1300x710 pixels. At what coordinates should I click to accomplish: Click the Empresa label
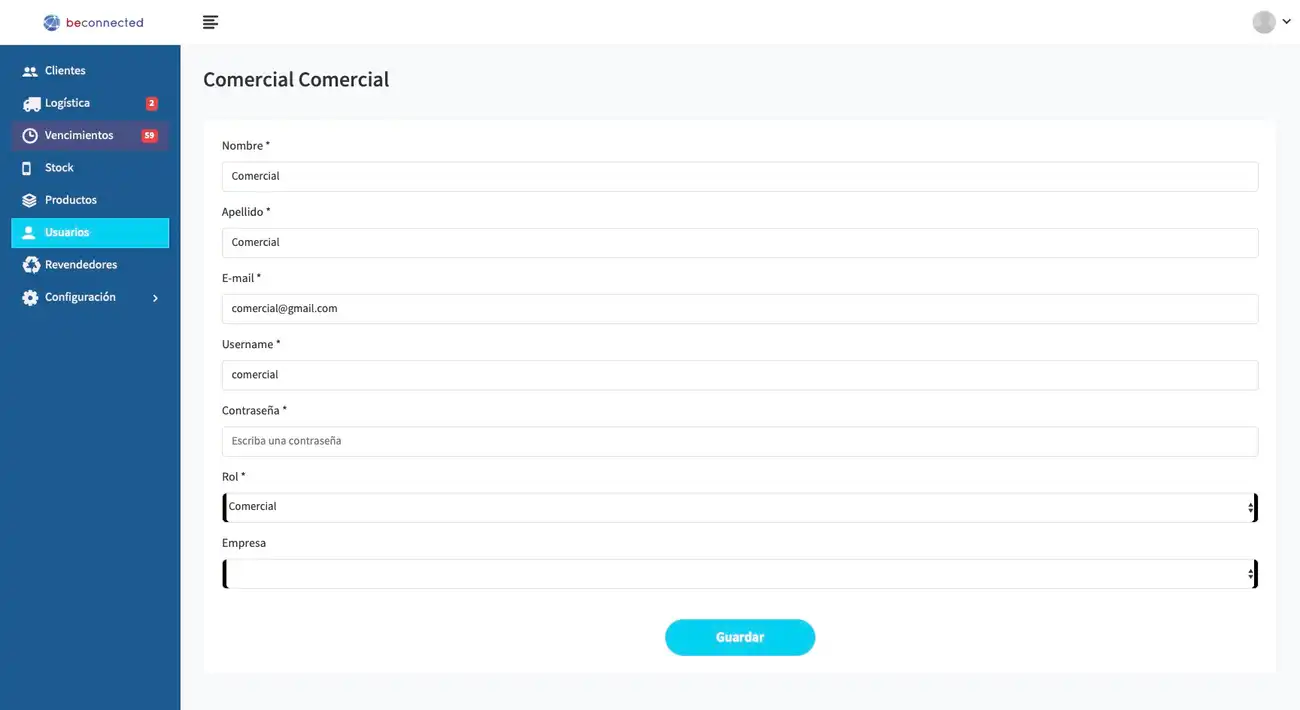[x=244, y=543]
